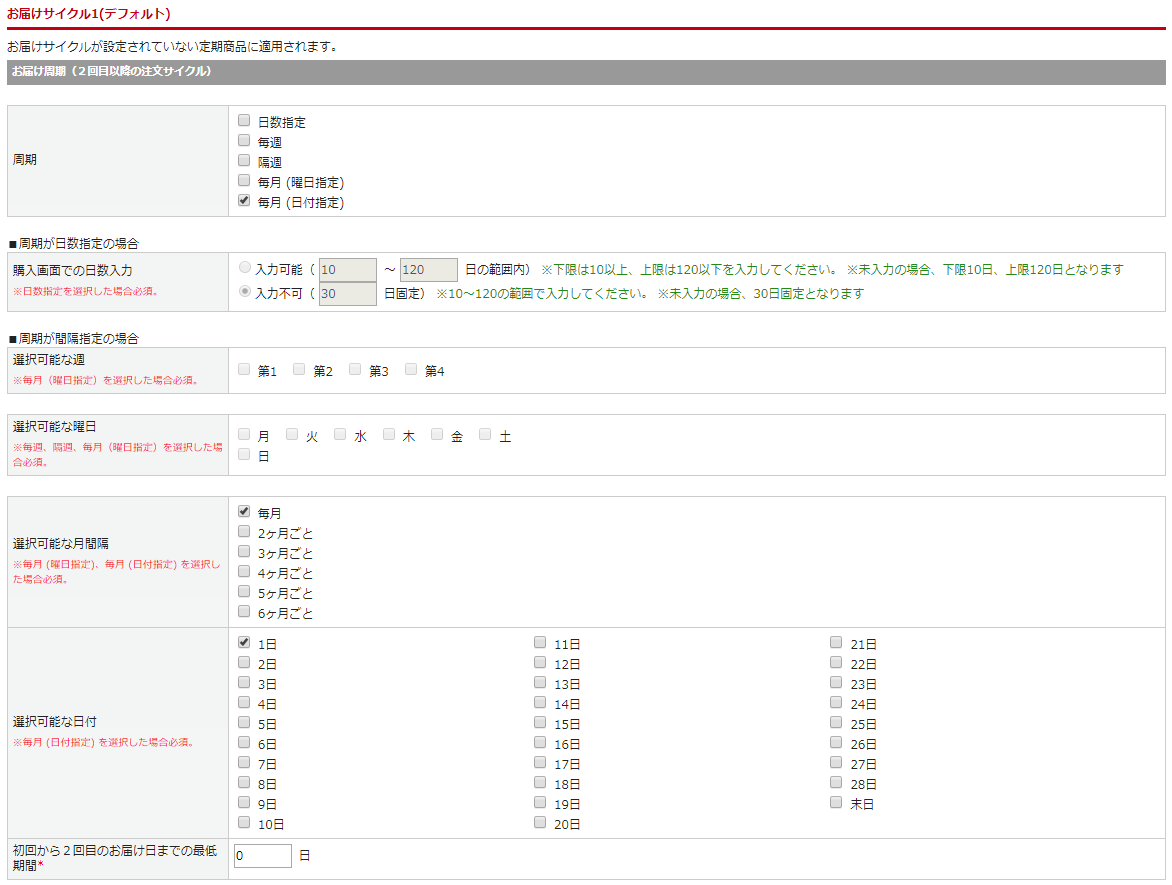
Task: Uncheck the 毎月 month interval checkbox
Action: coord(244,512)
